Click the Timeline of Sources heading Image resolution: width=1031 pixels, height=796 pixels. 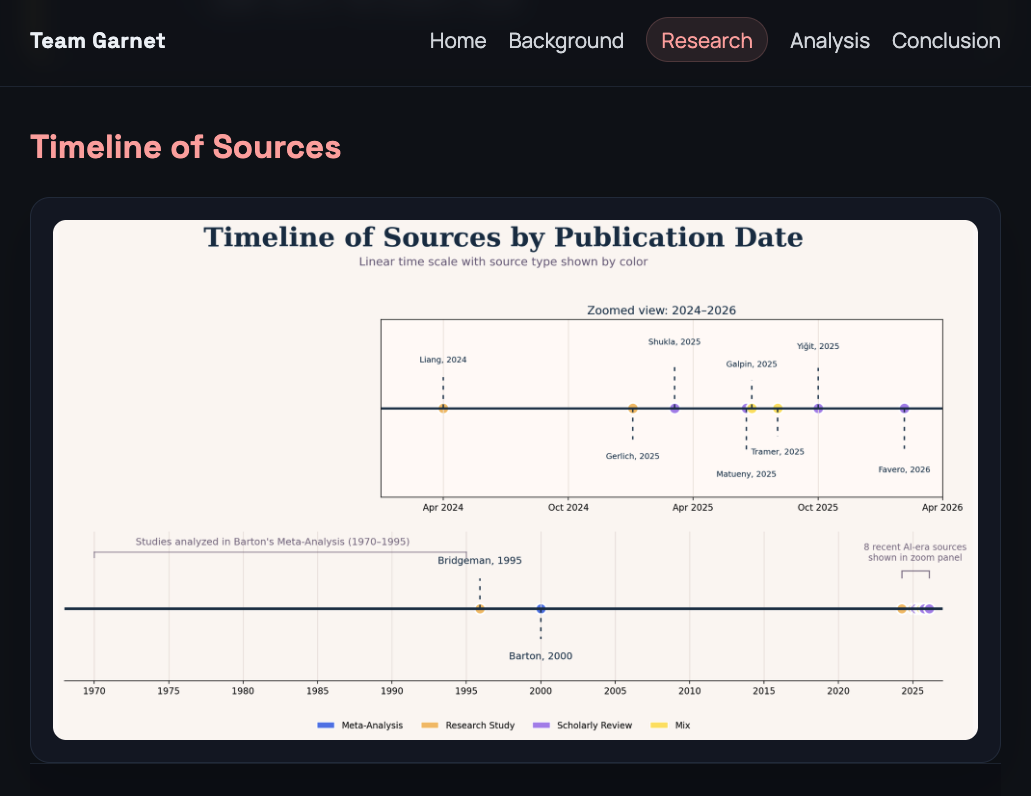click(185, 147)
